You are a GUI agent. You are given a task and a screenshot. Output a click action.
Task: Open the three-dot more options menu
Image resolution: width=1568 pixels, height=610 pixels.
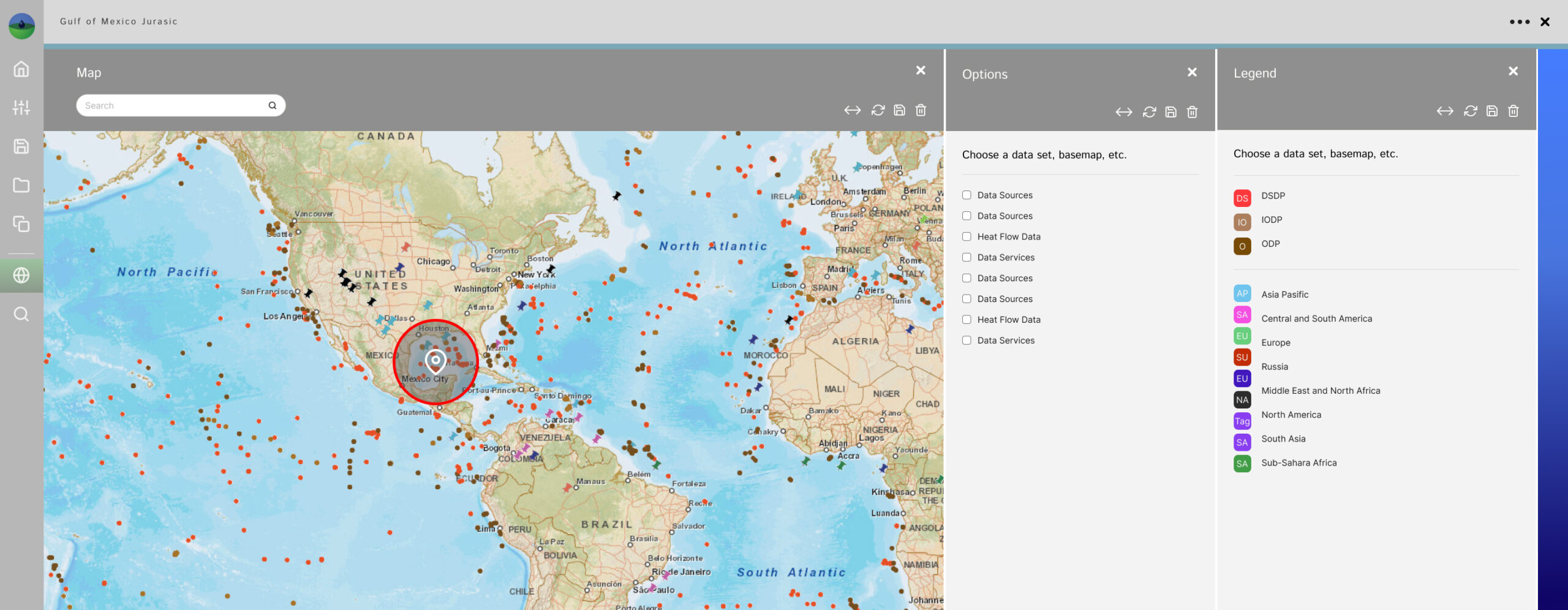1519,22
